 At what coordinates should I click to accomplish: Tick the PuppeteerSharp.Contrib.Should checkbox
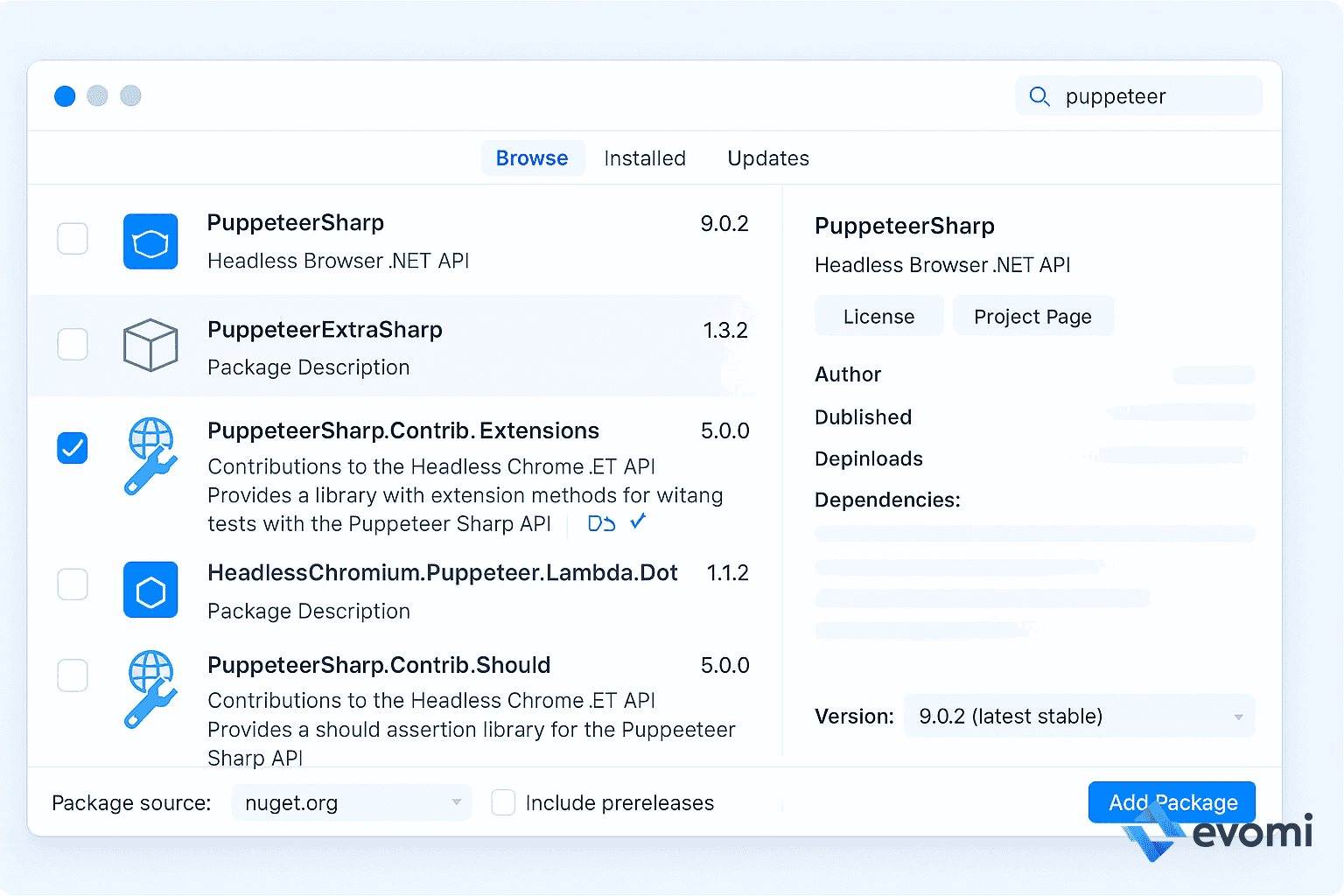[73, 675]
